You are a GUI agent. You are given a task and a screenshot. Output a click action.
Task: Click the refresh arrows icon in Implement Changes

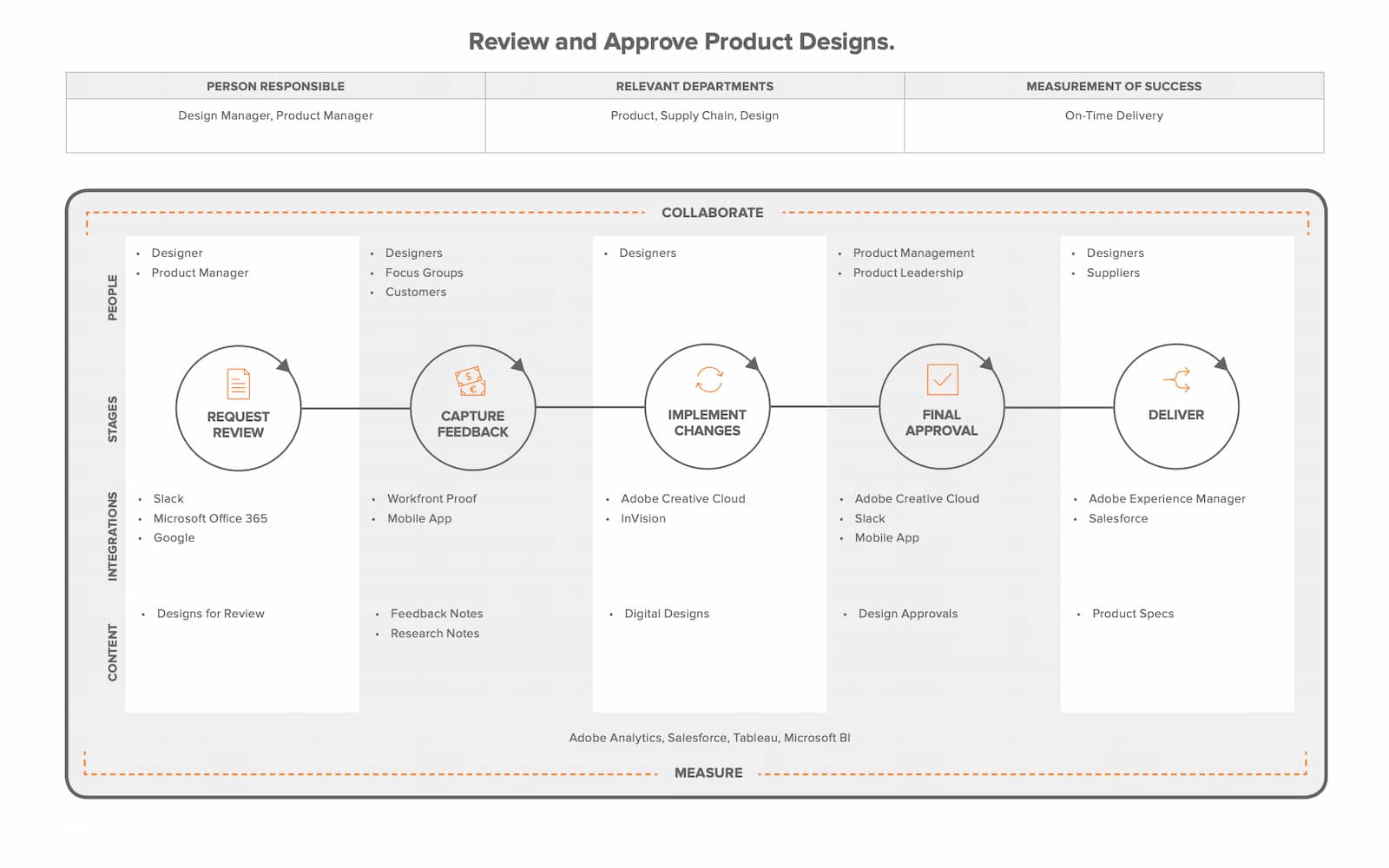[x=709, y=379]
